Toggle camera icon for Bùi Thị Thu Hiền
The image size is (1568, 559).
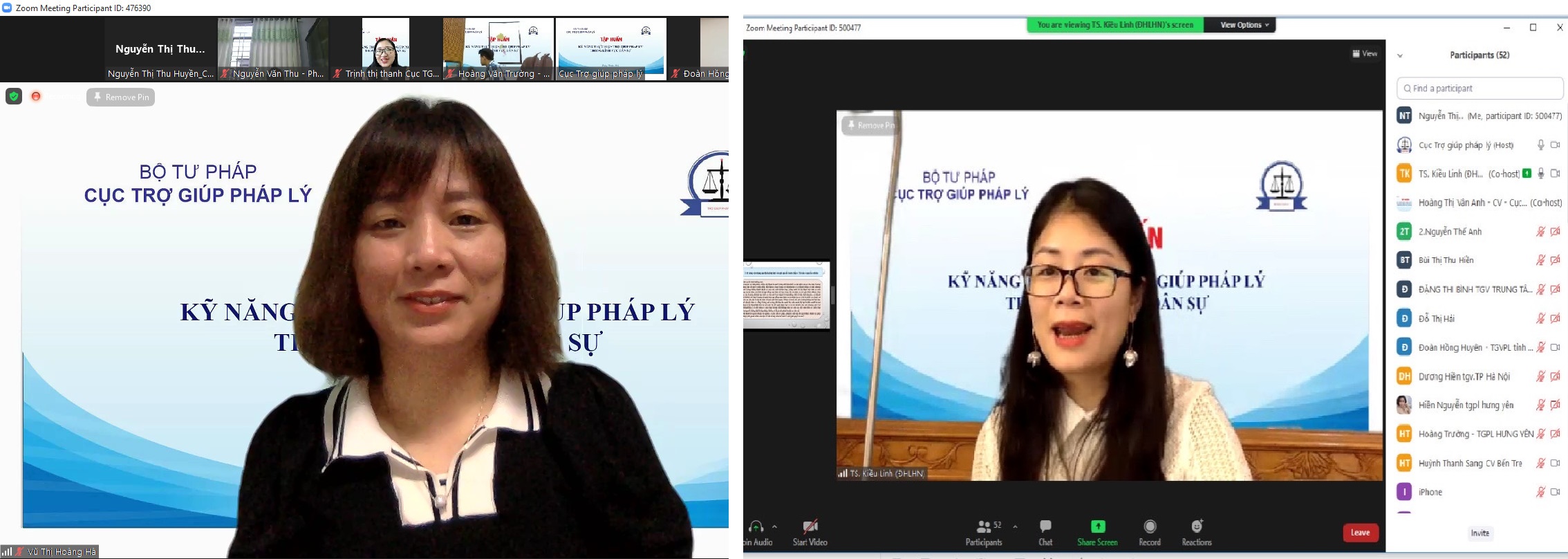pos(1555,260)
